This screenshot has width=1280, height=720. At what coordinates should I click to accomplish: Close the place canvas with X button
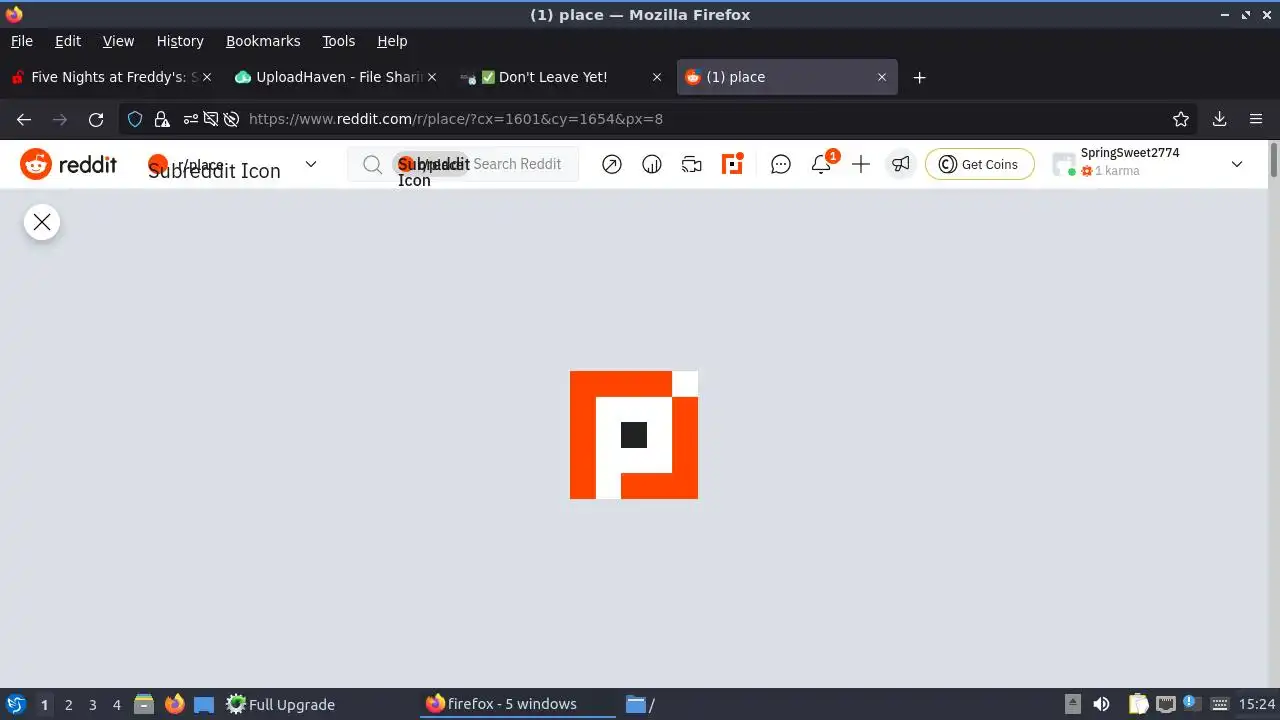point(42,222)
